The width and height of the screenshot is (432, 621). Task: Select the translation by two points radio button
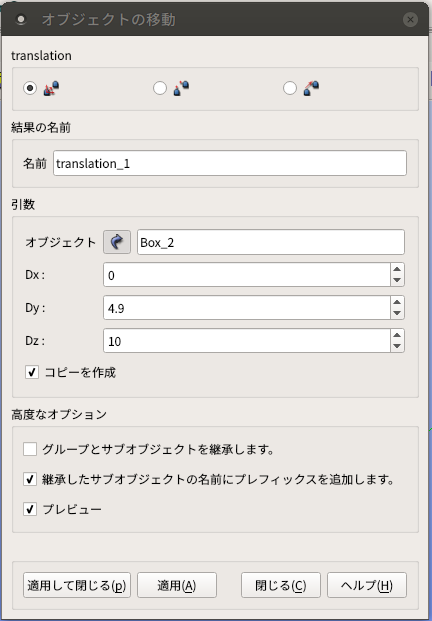pyautogui.click(x=160, y=88)
